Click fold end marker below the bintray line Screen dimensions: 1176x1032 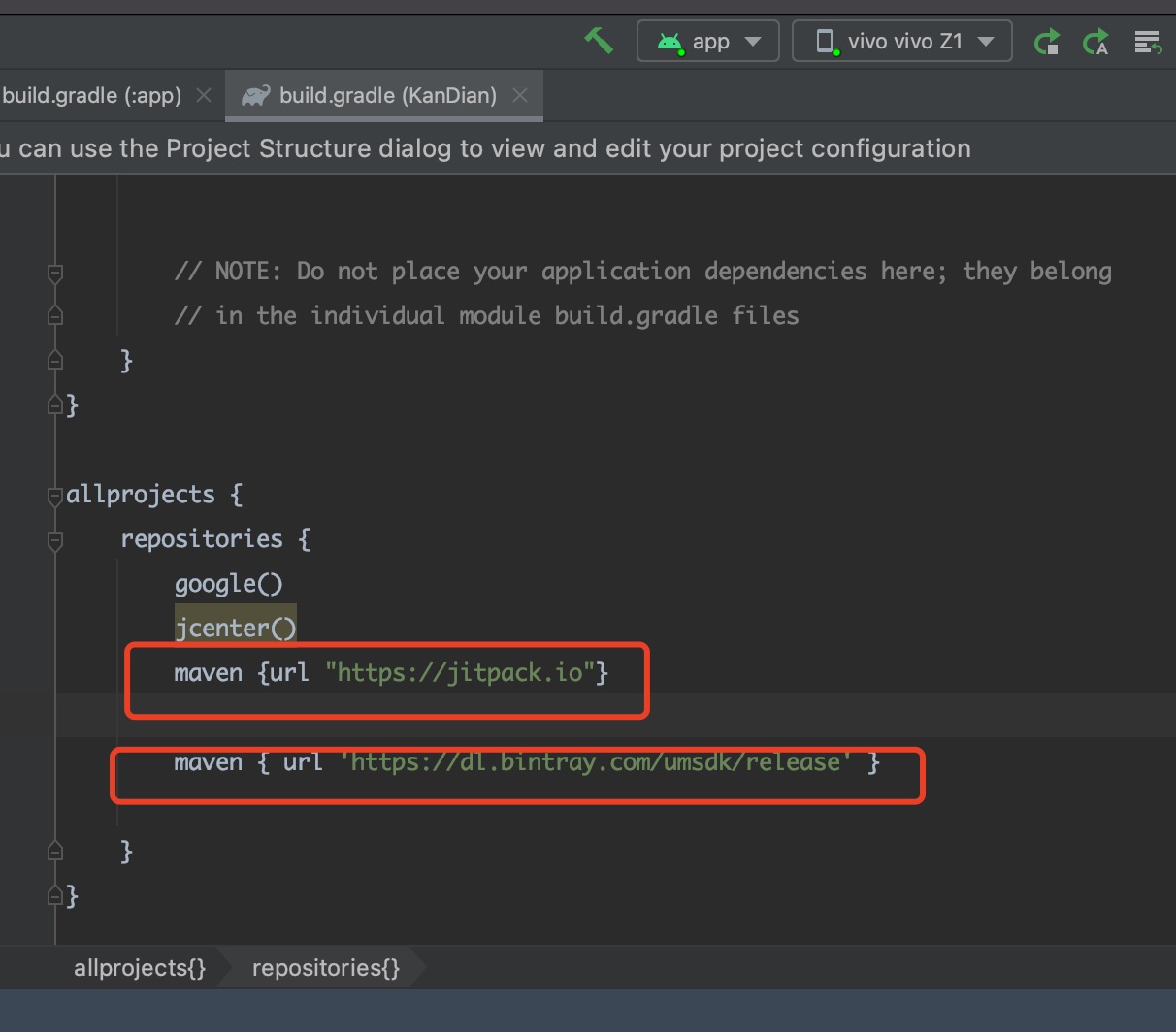(x=55, y=852)
